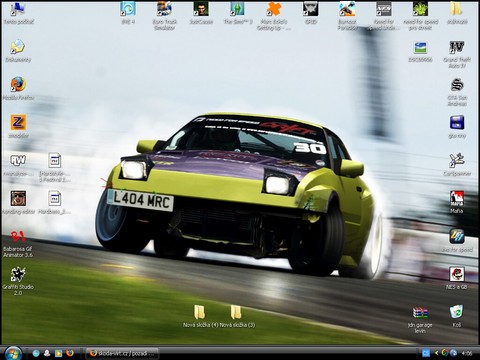Open the Koš recycle bin

[x=456, y=312]
